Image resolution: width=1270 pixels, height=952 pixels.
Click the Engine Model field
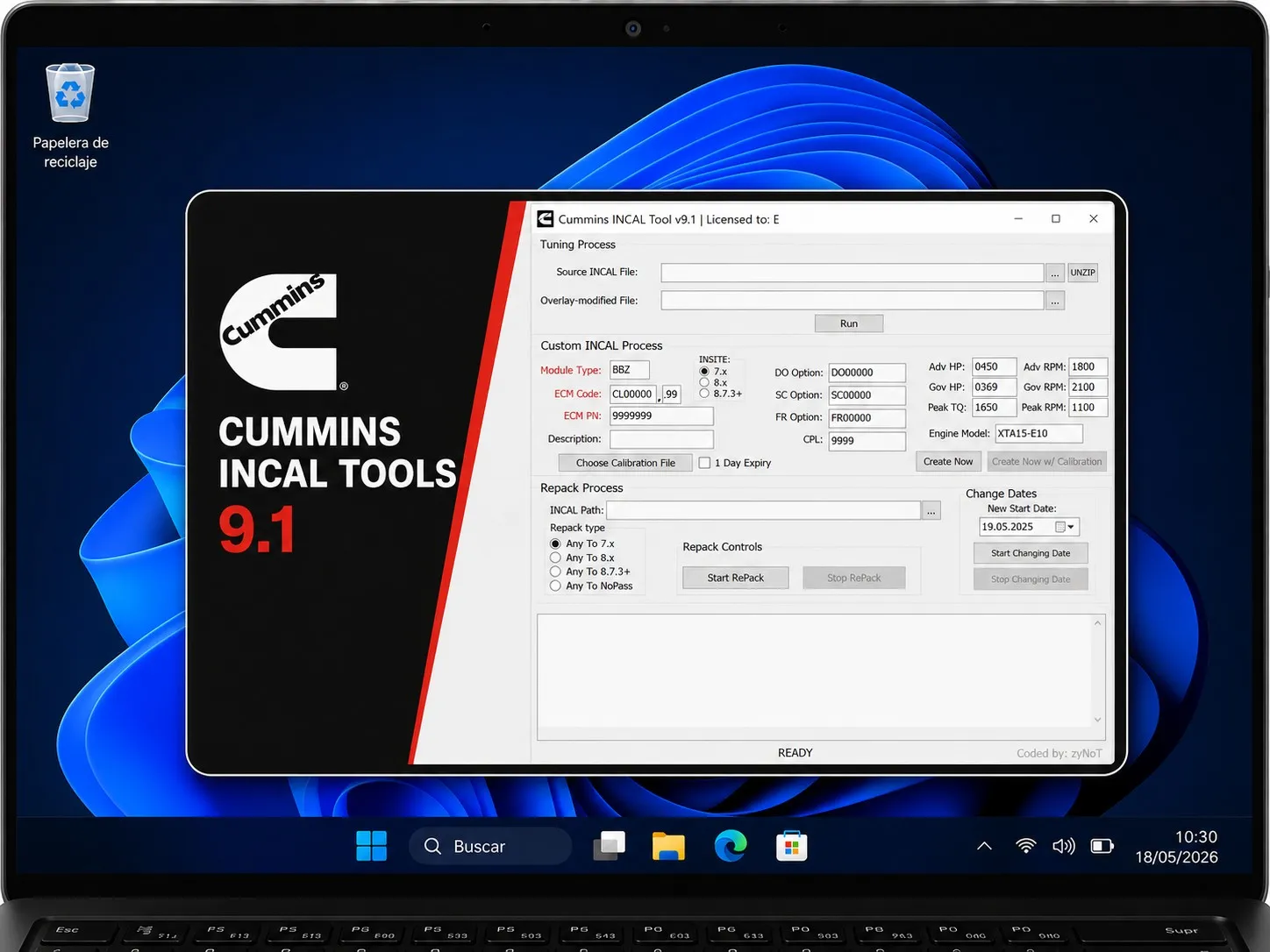tap(1038, 433)
